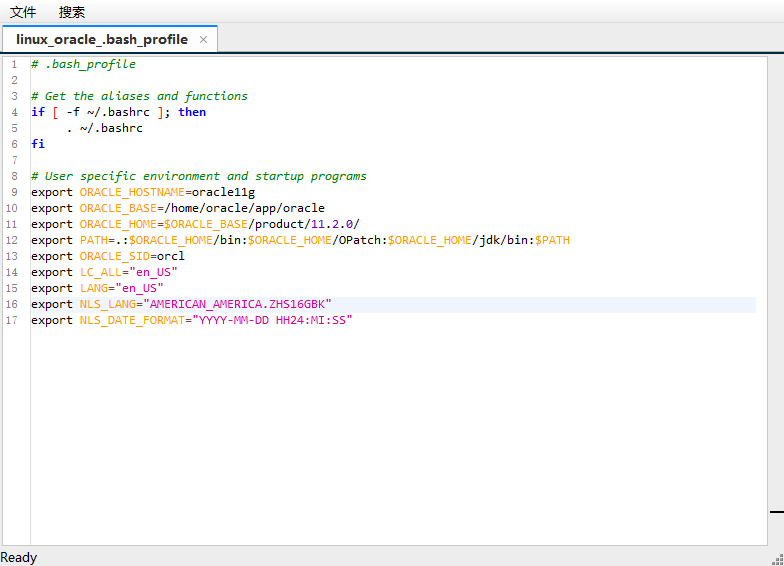The width and height of the screenshot is (784, 566).
Task: Click line number 1 in the gutter
Action: point(14,64)
